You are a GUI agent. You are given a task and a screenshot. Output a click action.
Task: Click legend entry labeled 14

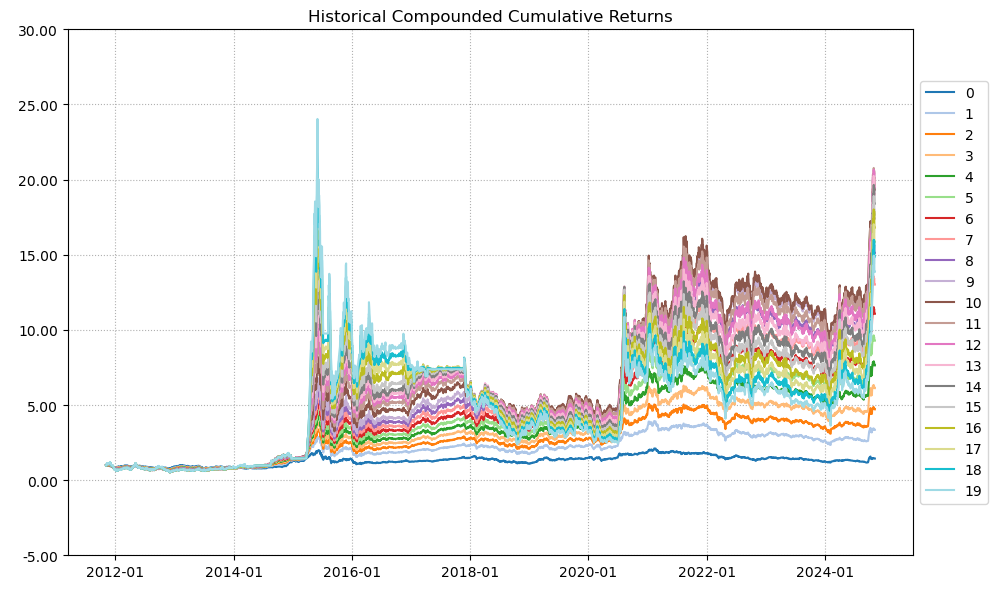tap(954, 386)
